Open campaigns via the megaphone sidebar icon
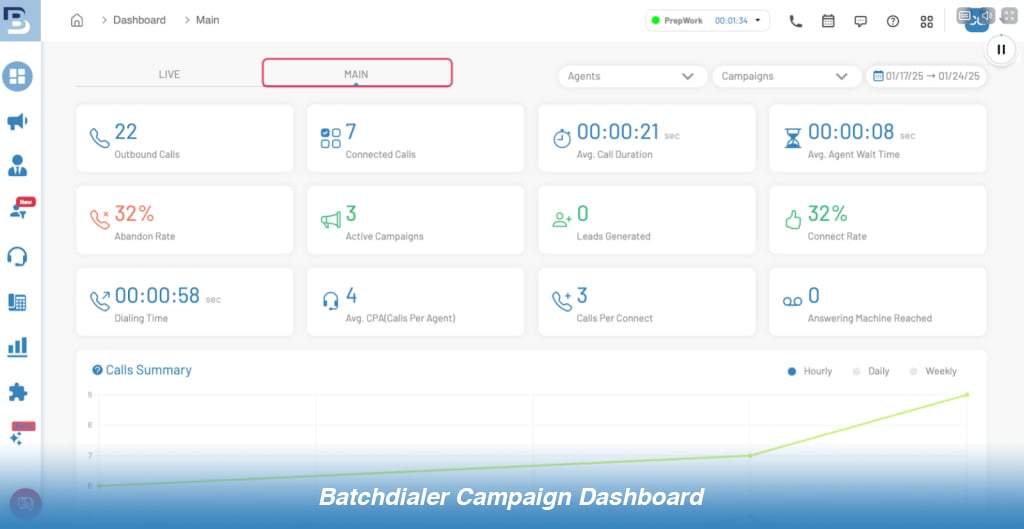The width and height of the screenshot is (1024, 529). click(18, 121)
